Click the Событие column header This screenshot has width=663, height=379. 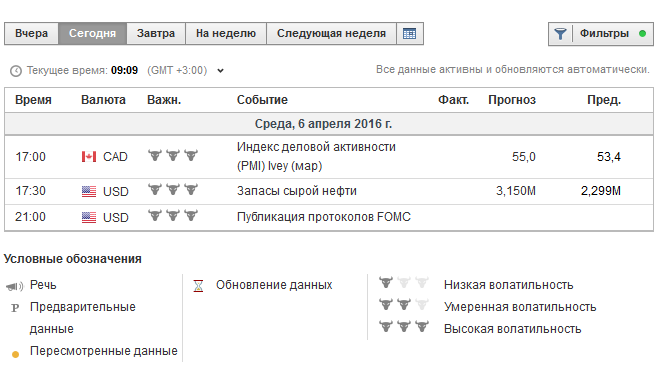262,100
